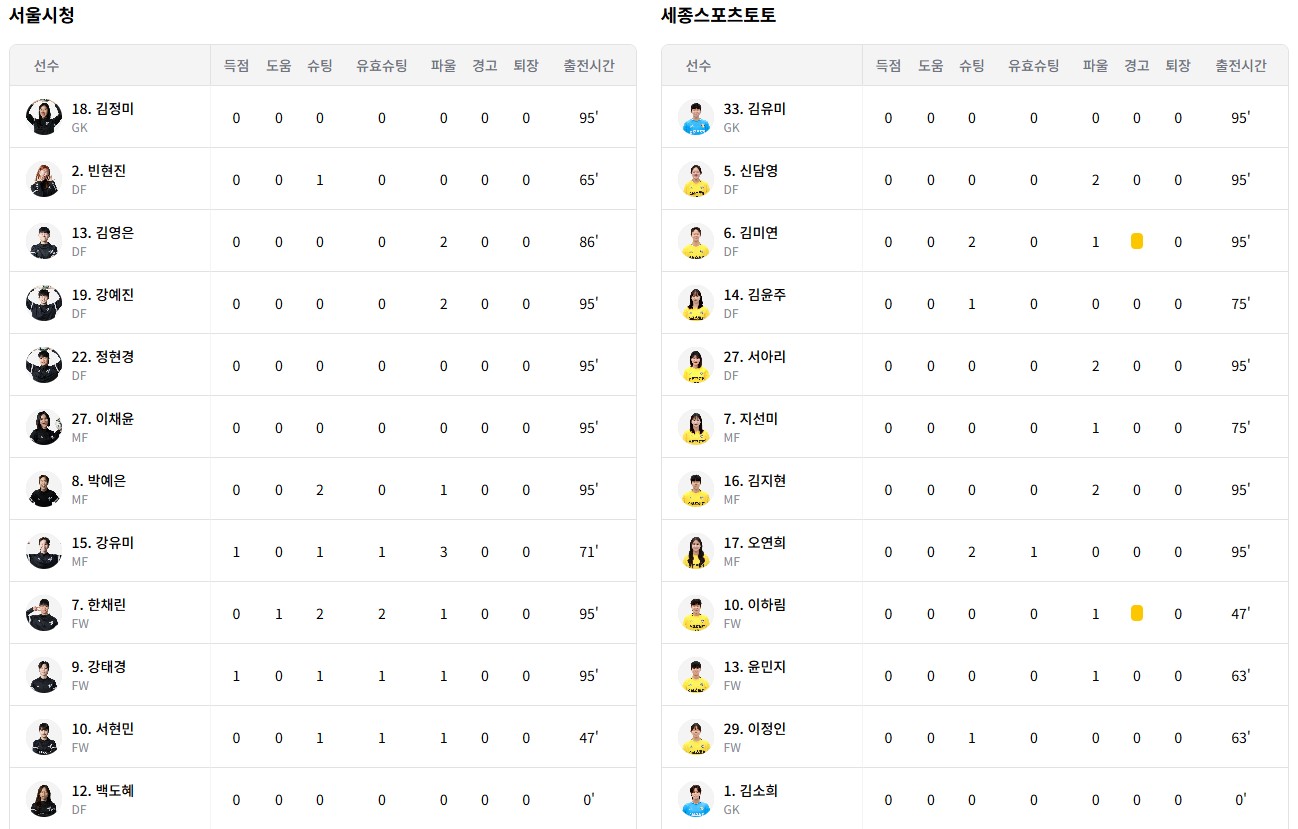
Task: Select the photo of 이정인
Action: point(696,737)
